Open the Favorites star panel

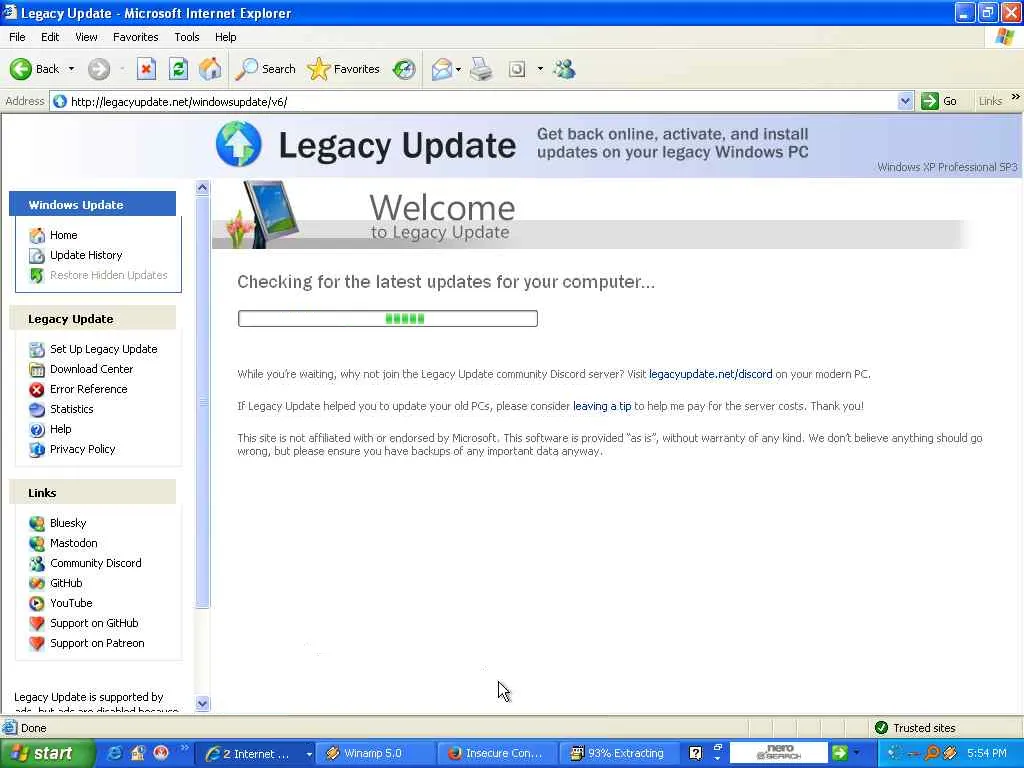click(344, 69)
